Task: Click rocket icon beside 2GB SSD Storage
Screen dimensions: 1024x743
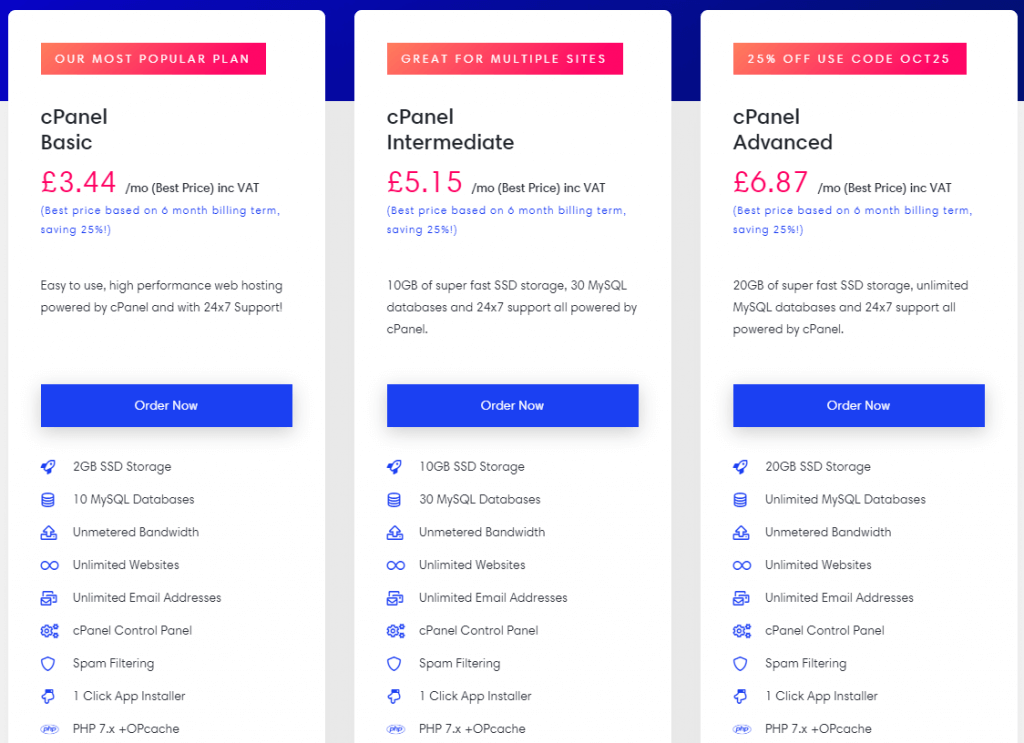Action: pyautogui.click(x=48, y=467)
